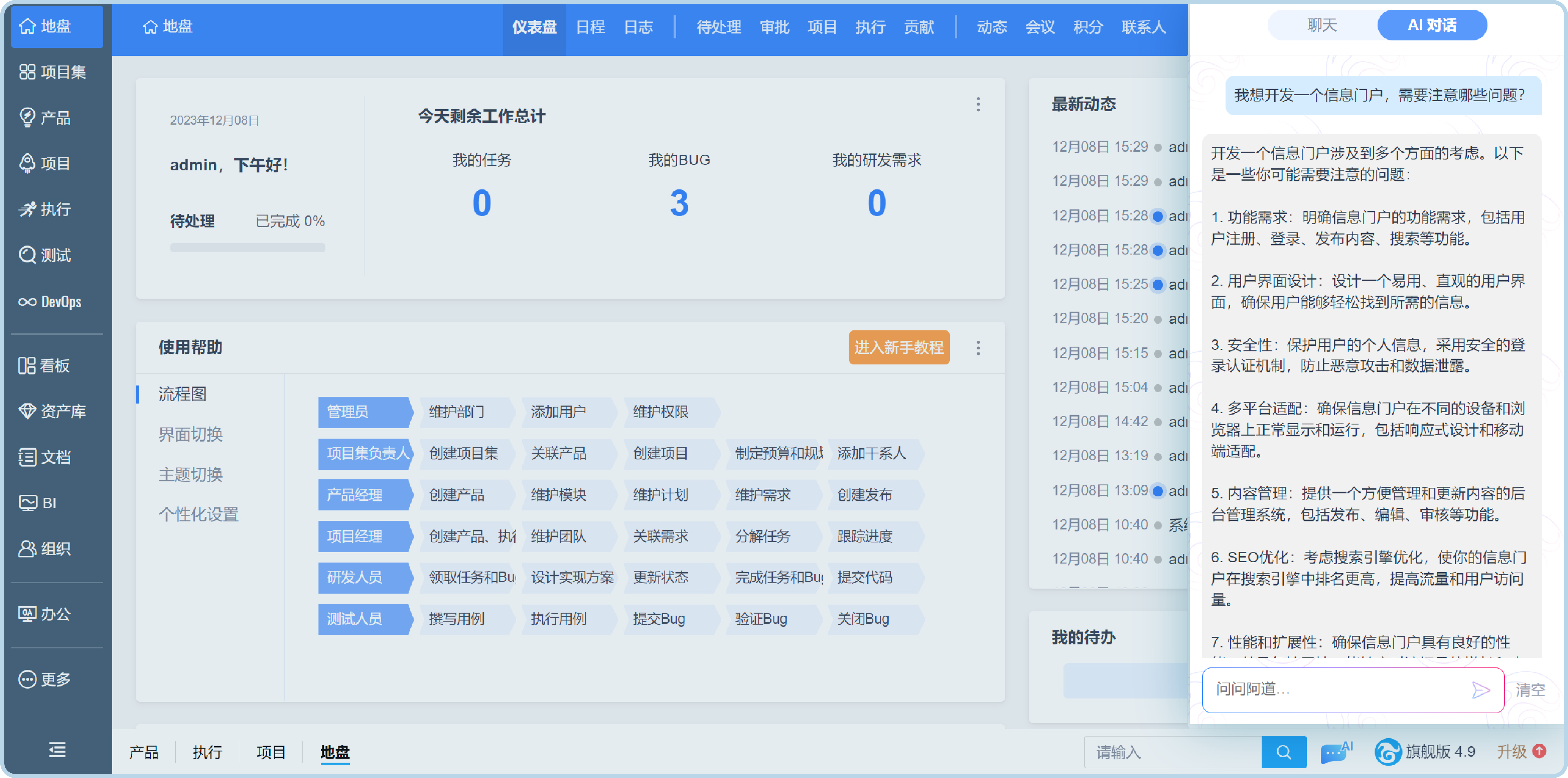Collapse the sidebar with the hamburger icon
The width and height of the screenshot is (1568, 778).
pyautogui.click(x=57, y=749)
